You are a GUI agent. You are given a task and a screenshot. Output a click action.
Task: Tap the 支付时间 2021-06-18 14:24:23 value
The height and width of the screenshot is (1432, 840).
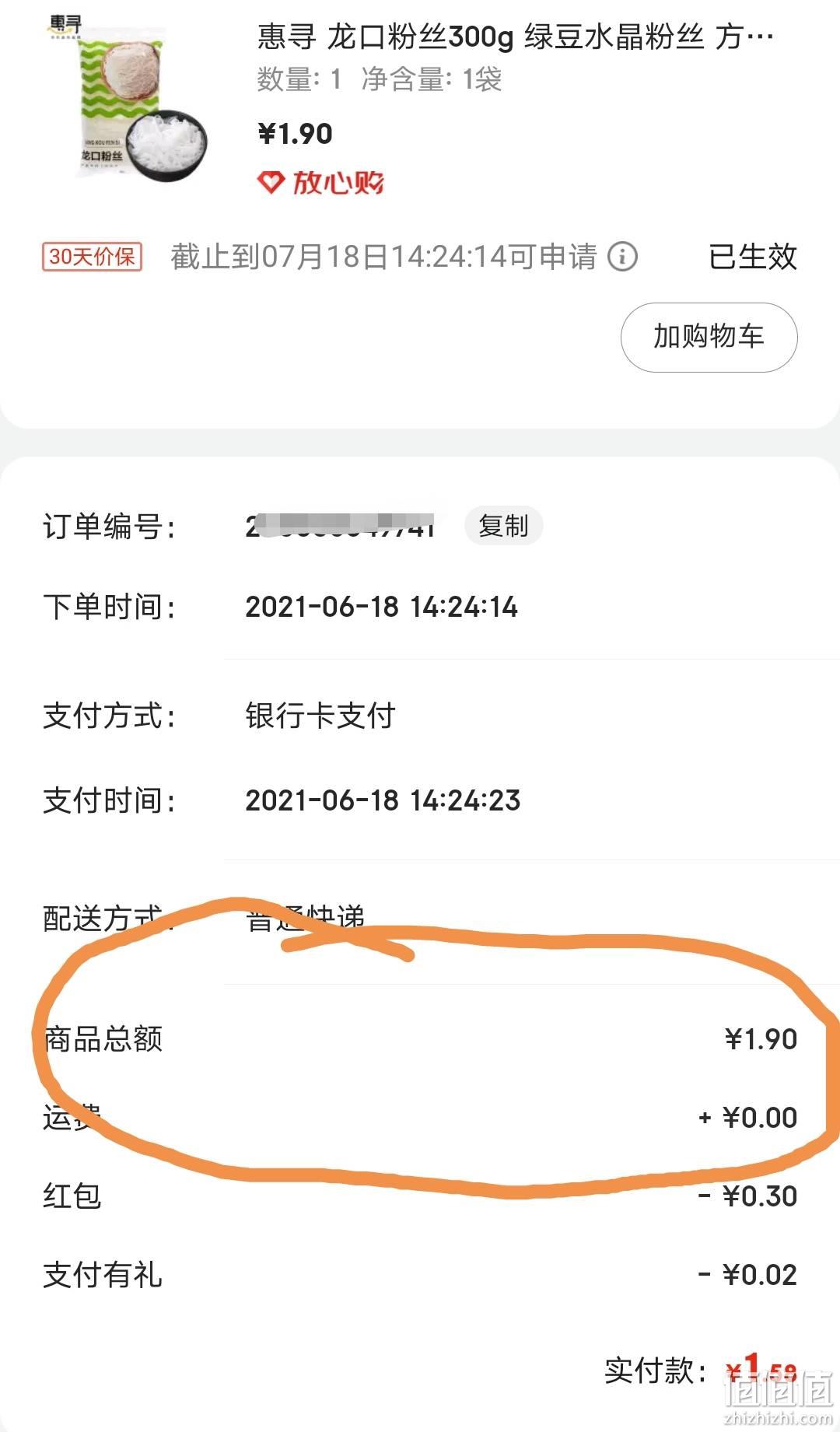pos(383,800)
